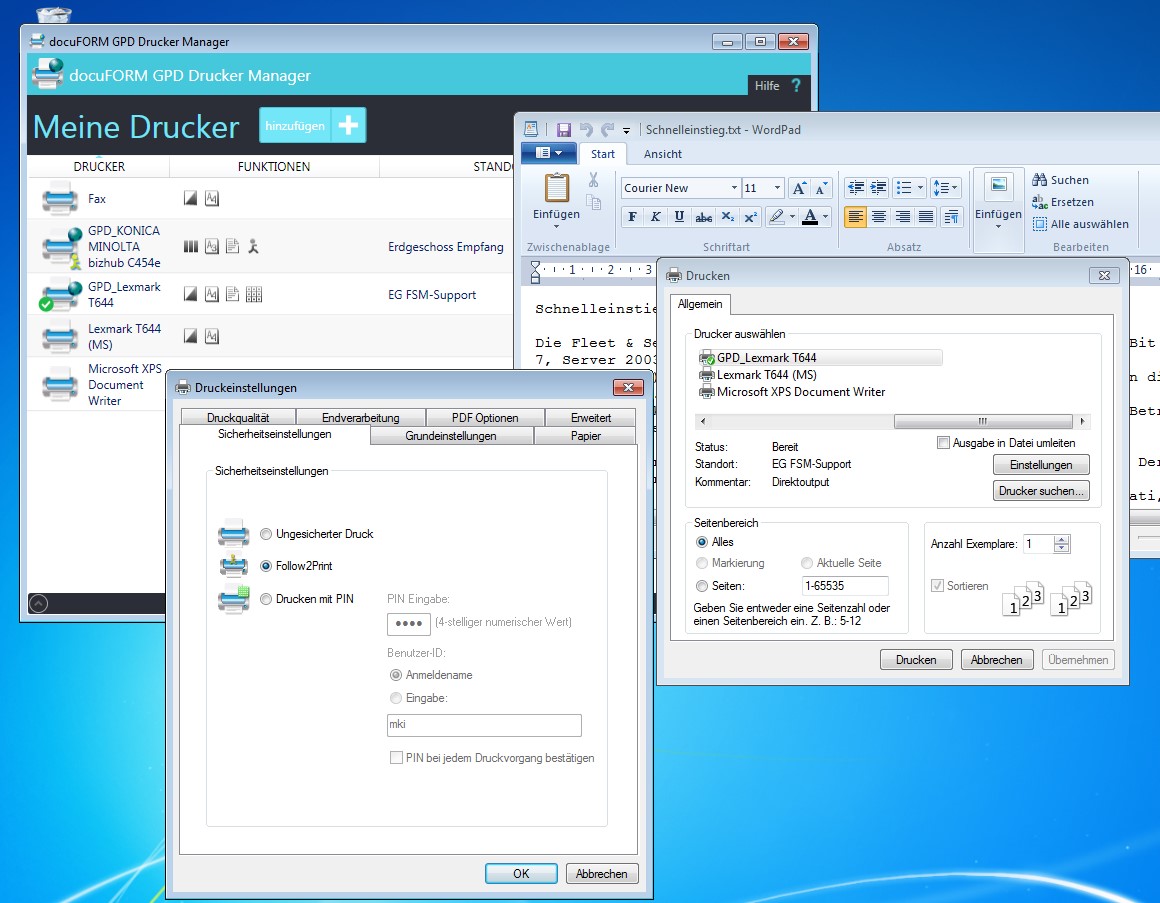Open the Ansicht ribbon tab

[x=662, y=154]
